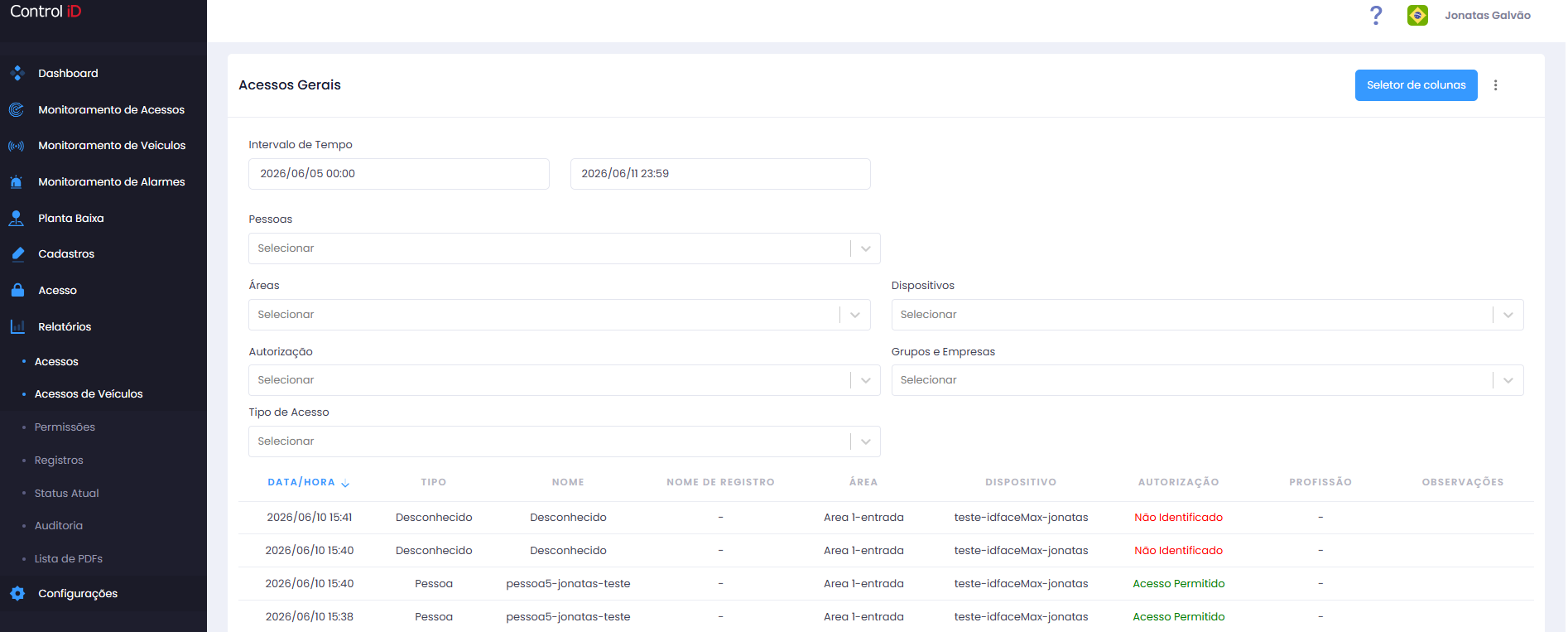
Task: Click the Acesso padlock icon
Action: coord(17,291)
